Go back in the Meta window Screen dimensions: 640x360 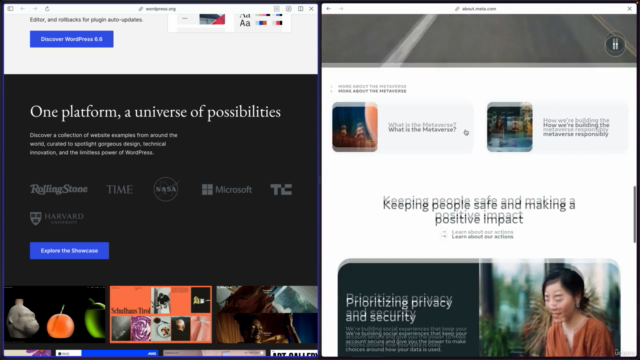329,9
